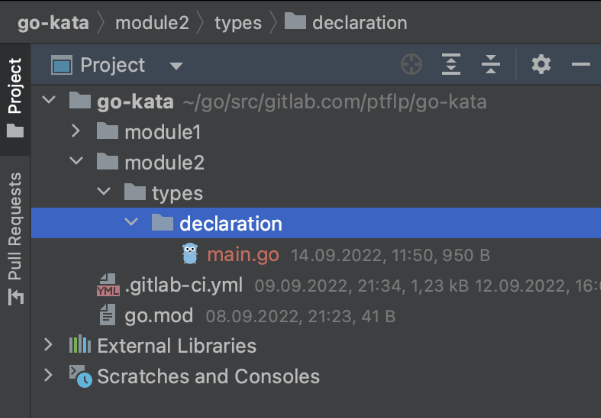Open Project panel settings gear
This screenshot has width=601, height=418.
tap(541, 65)
